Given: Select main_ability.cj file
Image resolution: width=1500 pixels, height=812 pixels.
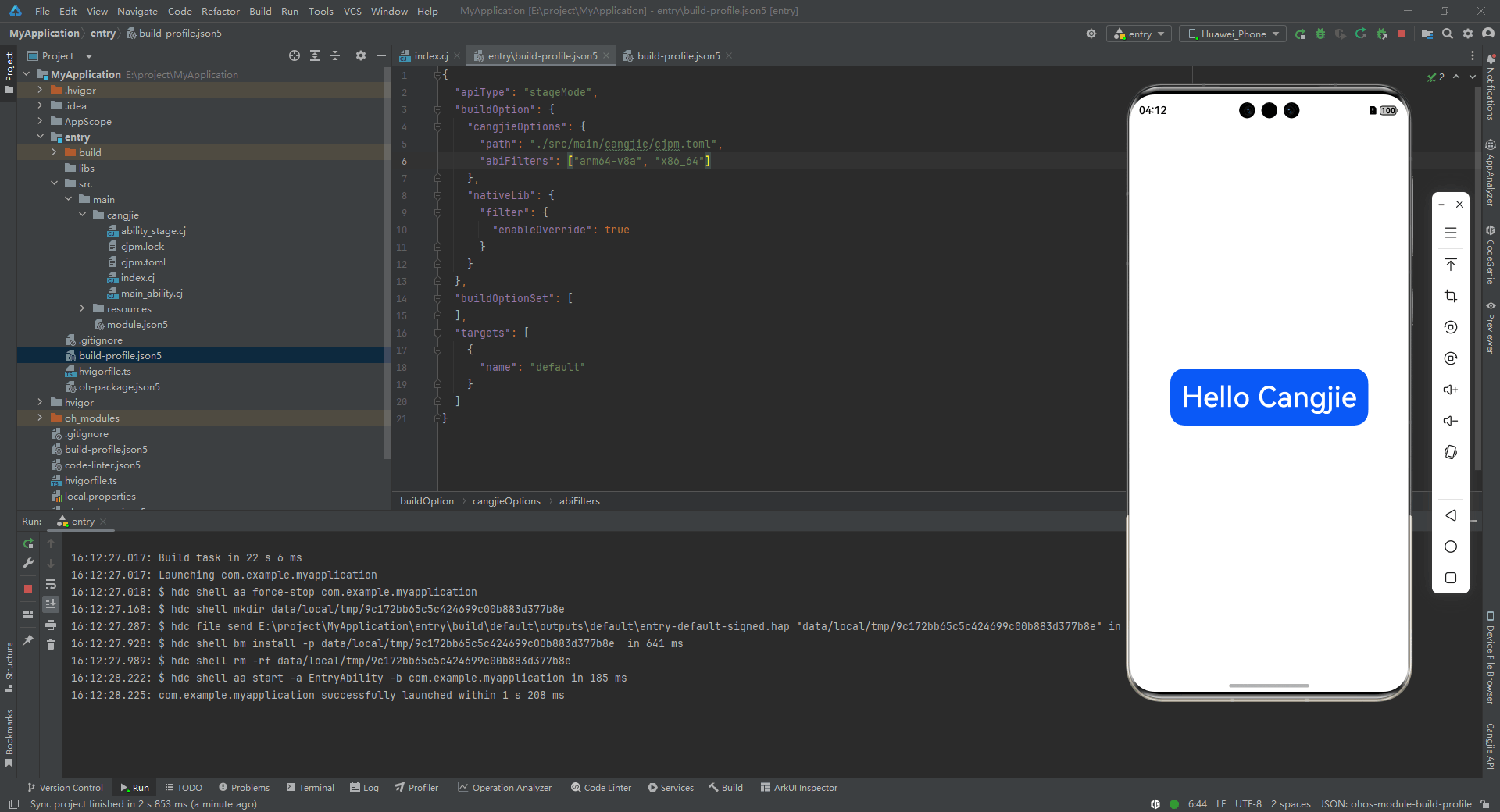Looking at the screenshot, I should point(151,293).
